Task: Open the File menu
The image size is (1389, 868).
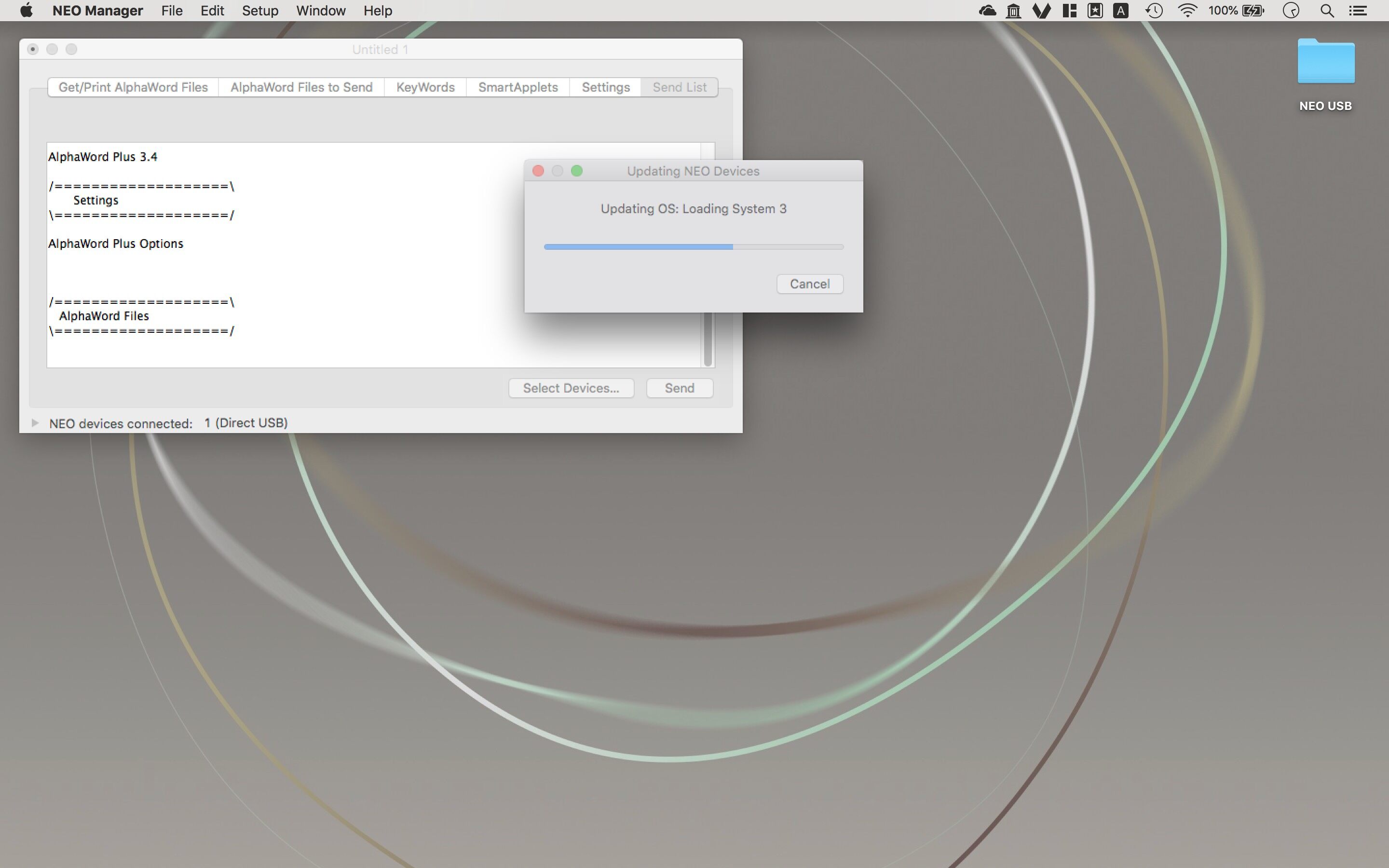Action: click(172, 10)
